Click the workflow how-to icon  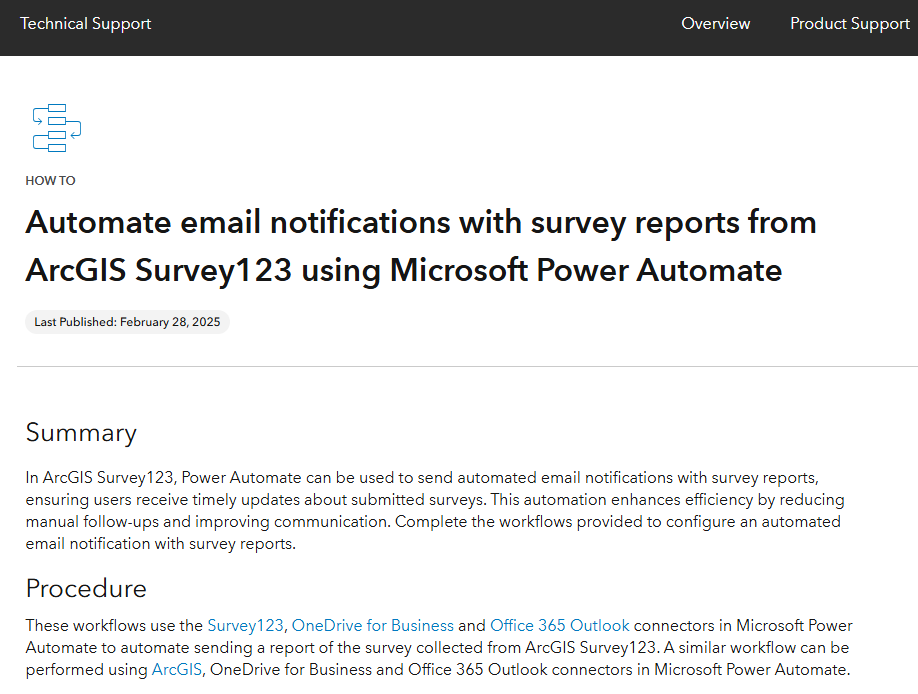[57, 128]
